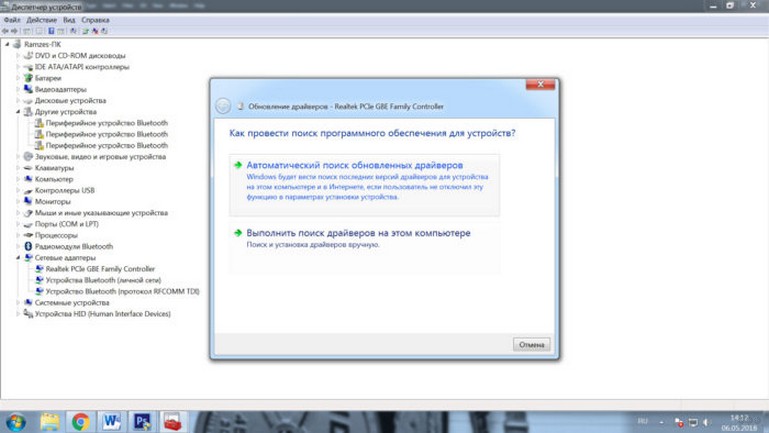Open the Вид menu
This screenshot has width=769, height=433.
pyautogui.click(x=69, y=20)
